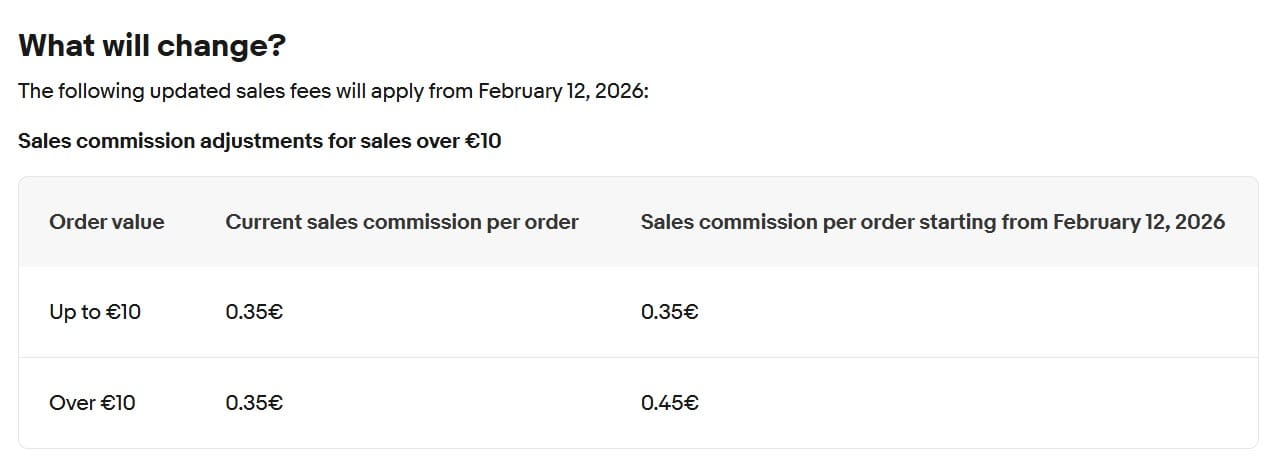Click current 0.35€ commission in "Over €10" row
Image resolution: width=1281 pixels, height=476 pixels.
coord(254,403)
